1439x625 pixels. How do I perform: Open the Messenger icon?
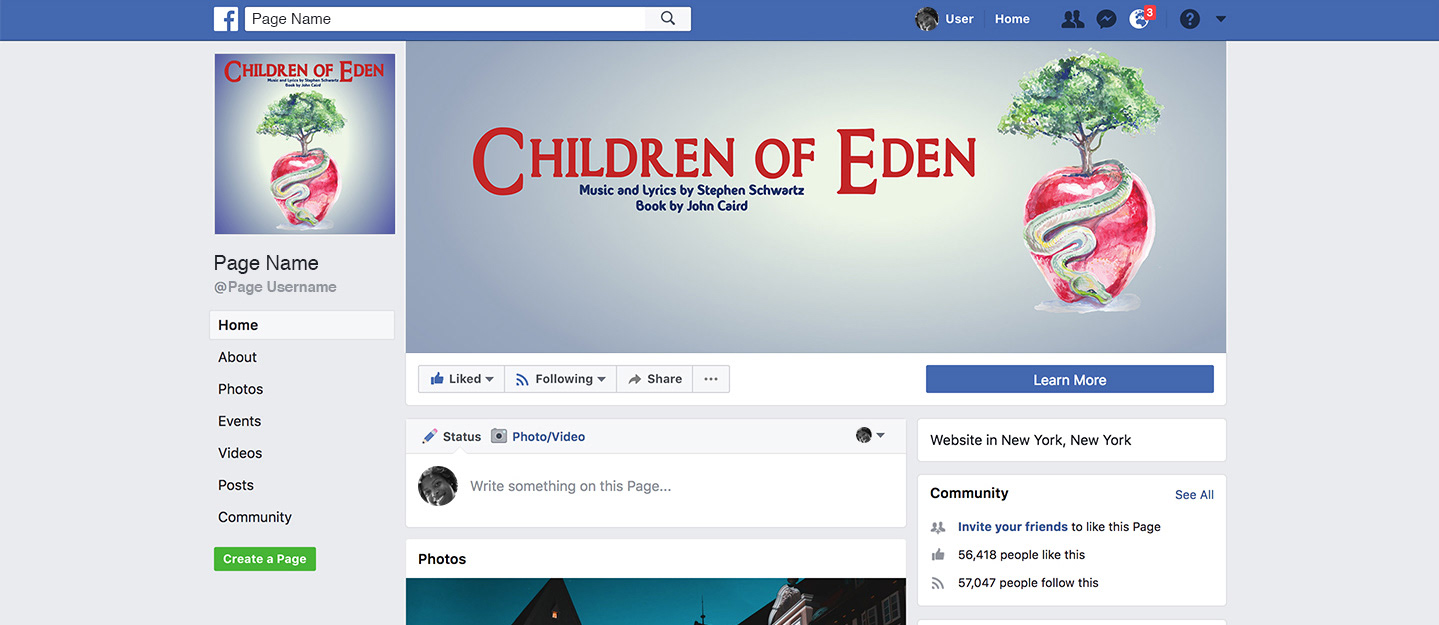tap(1106, 19)
